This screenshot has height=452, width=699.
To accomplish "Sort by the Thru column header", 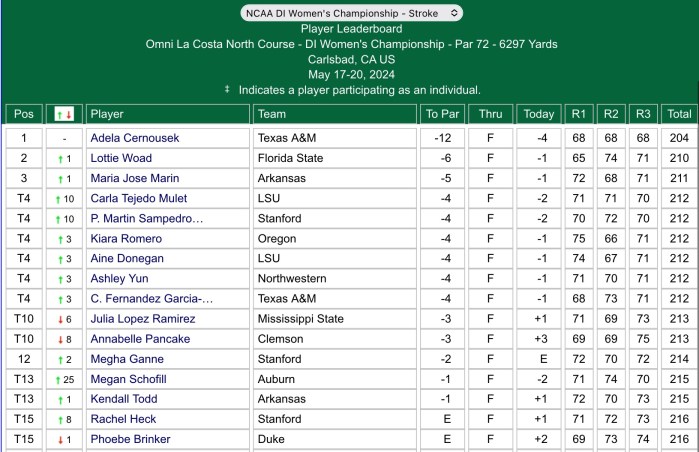I will click(490, 114).
